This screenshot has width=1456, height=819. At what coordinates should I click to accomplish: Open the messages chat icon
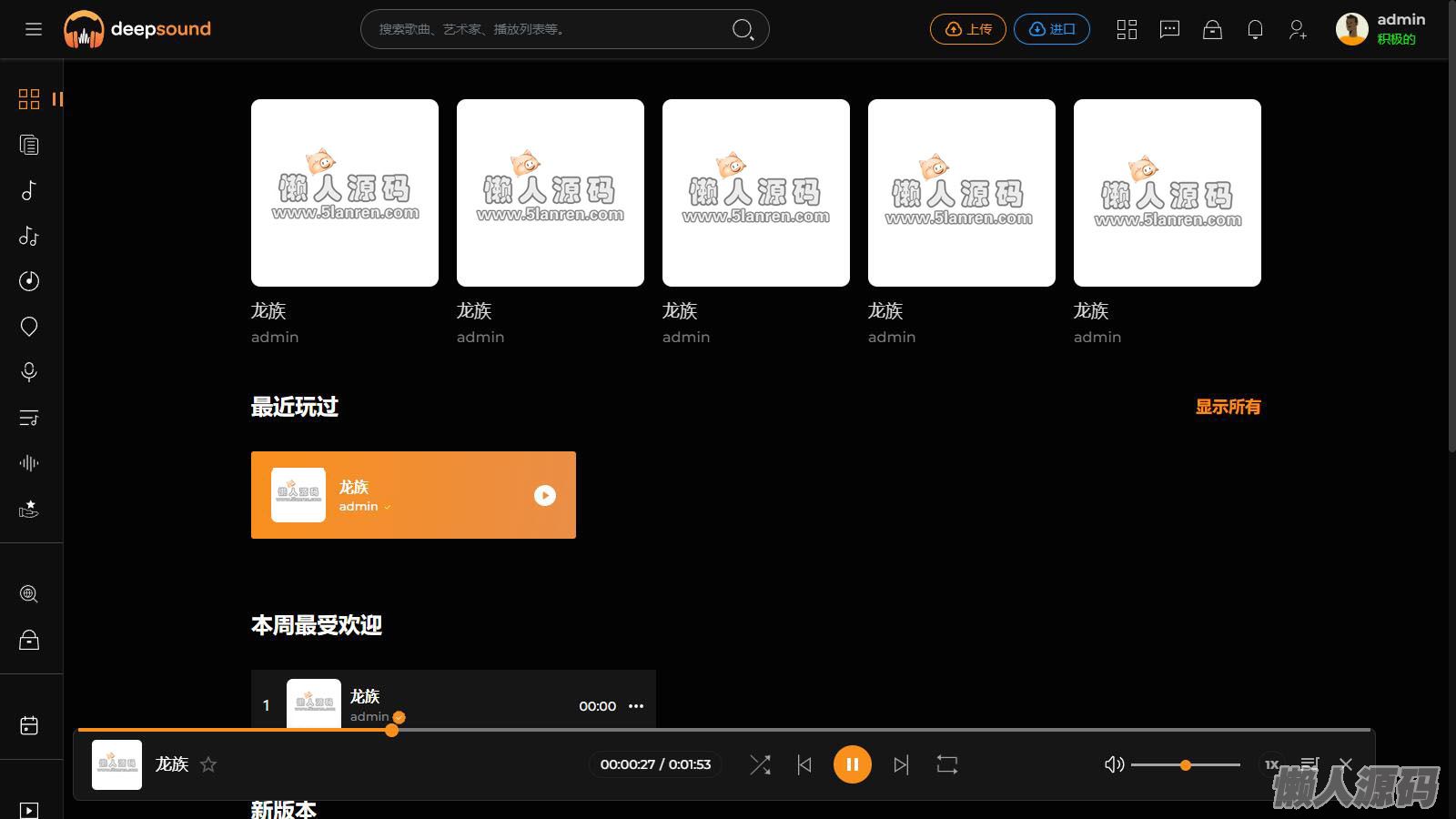[x=1169, y=29]
